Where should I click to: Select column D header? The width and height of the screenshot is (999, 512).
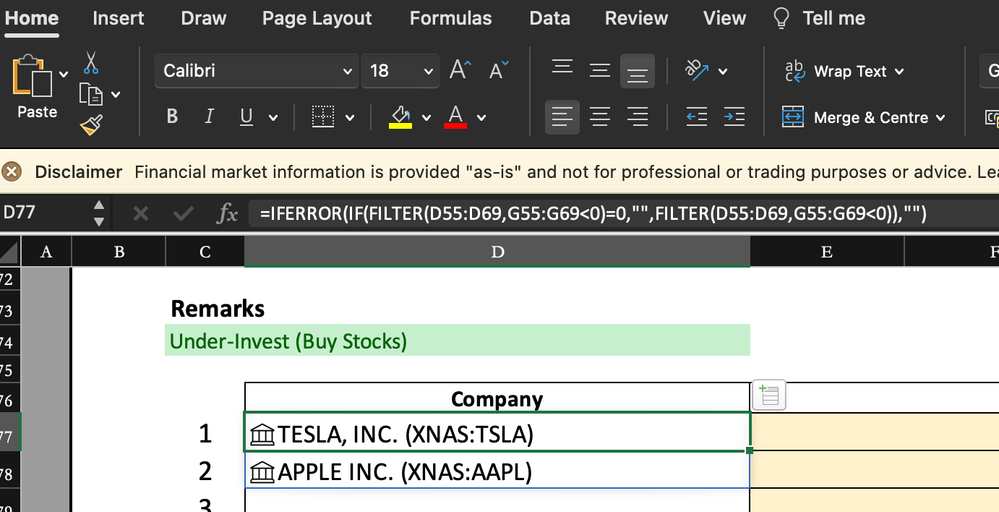[x=497, y=252]
